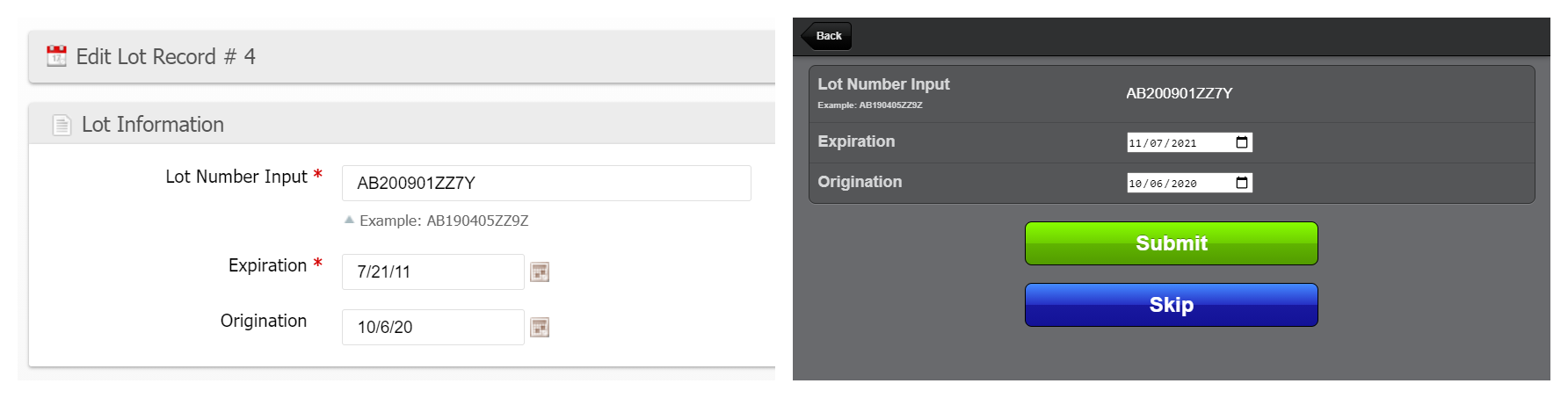Open date picker icon beside the 7/21/11 field

[540, 272]
